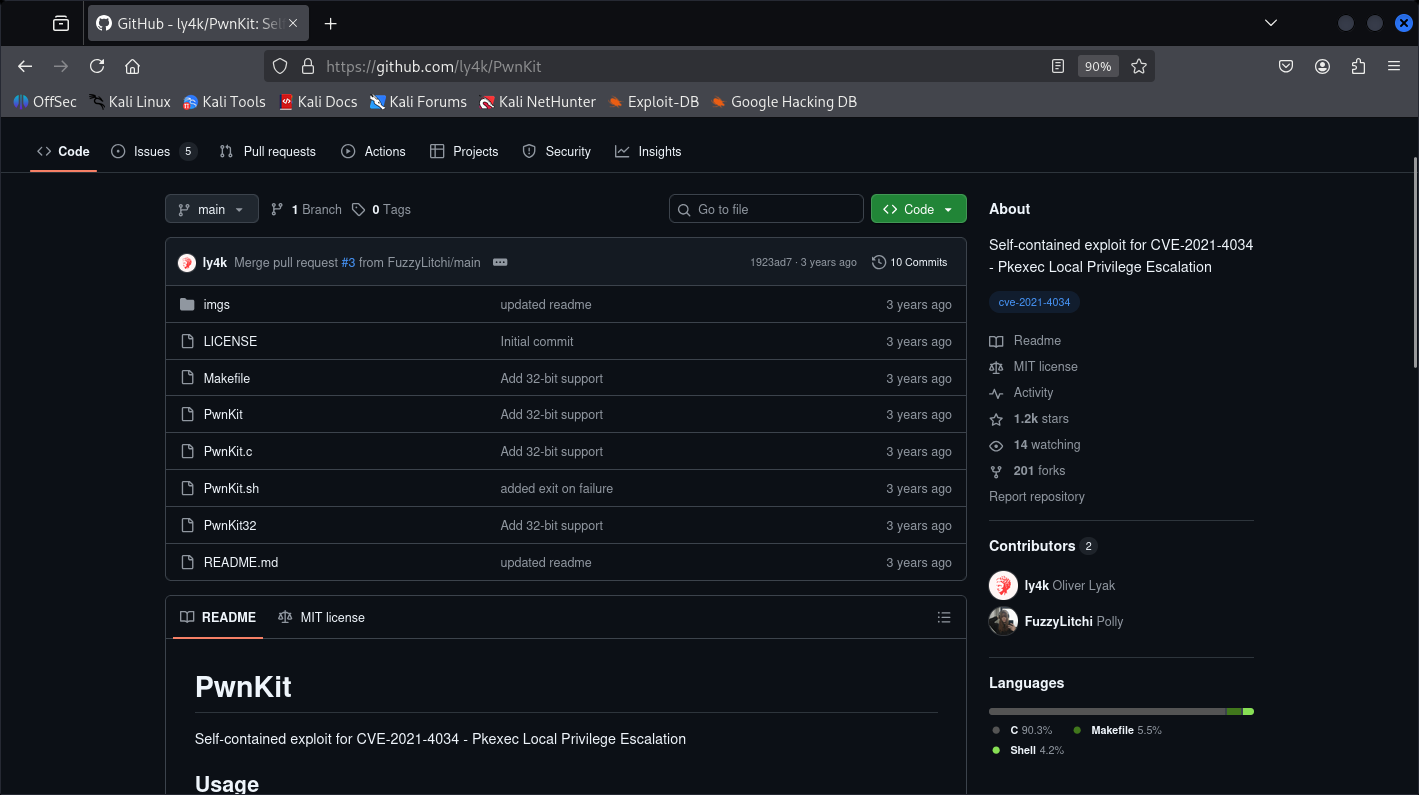Reload the page with the refresh icon
This screenshot has height=795, width=1419.
point(97,66)
